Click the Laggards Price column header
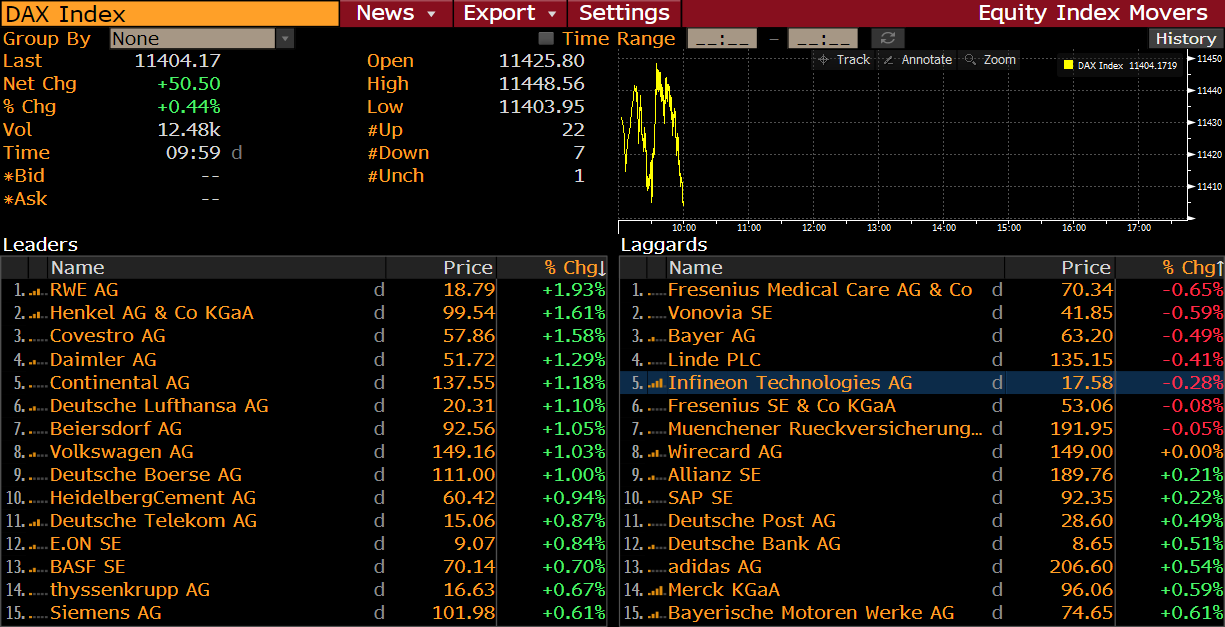Viewport: 1225px width, 627px height. pyautogui.click(x=1059, y=267)
